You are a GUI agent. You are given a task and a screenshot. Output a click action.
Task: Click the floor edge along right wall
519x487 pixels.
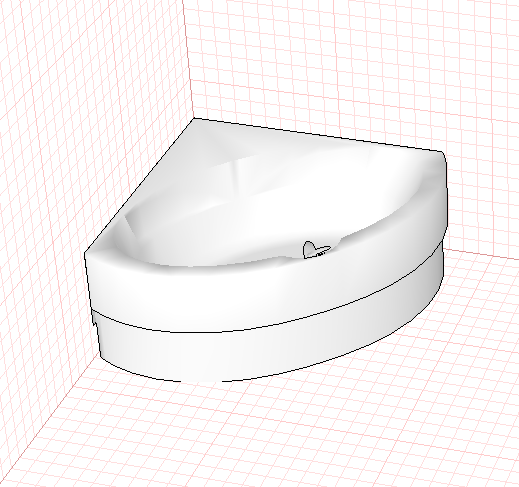point(482,253)
